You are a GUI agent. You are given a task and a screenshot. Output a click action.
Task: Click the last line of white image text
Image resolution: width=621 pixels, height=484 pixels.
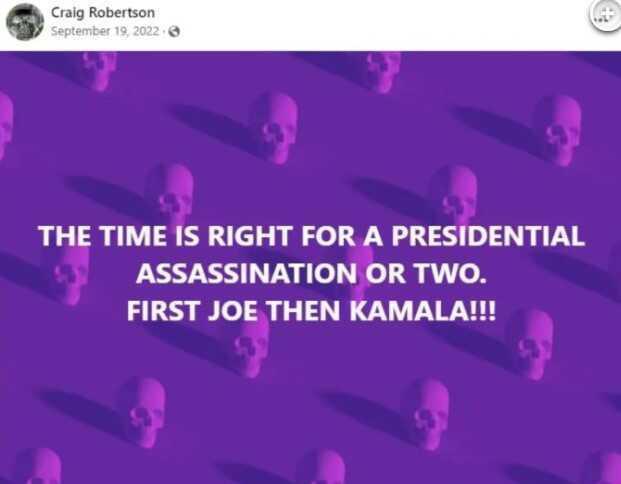coord(310,310)
